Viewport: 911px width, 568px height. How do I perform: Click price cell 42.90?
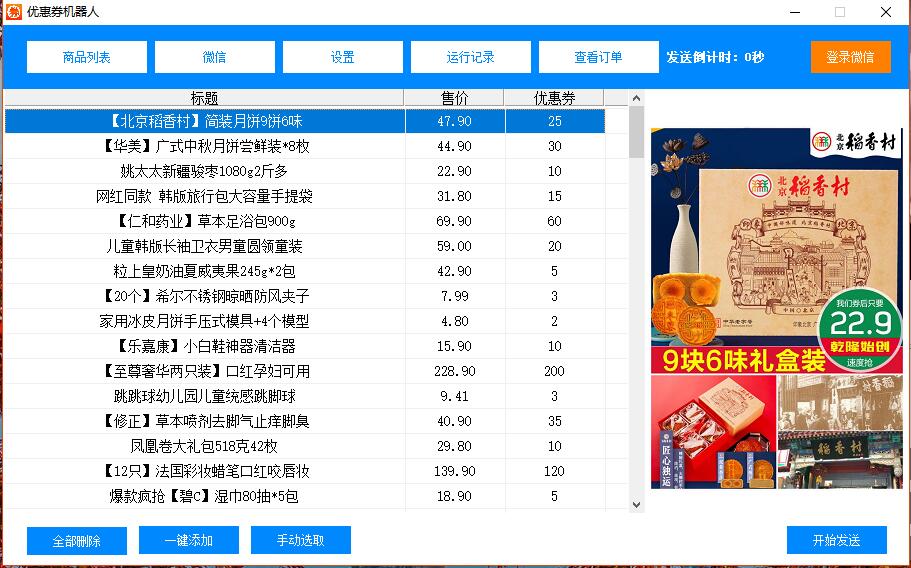[x=455, y=271]
